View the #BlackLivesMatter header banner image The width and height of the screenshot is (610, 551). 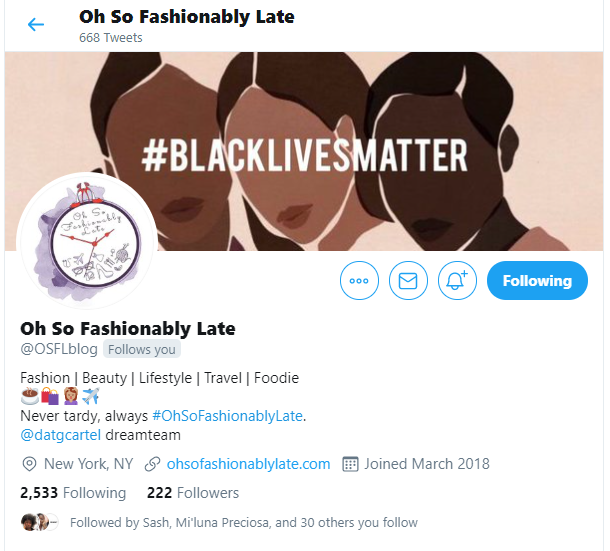(304, 151)
